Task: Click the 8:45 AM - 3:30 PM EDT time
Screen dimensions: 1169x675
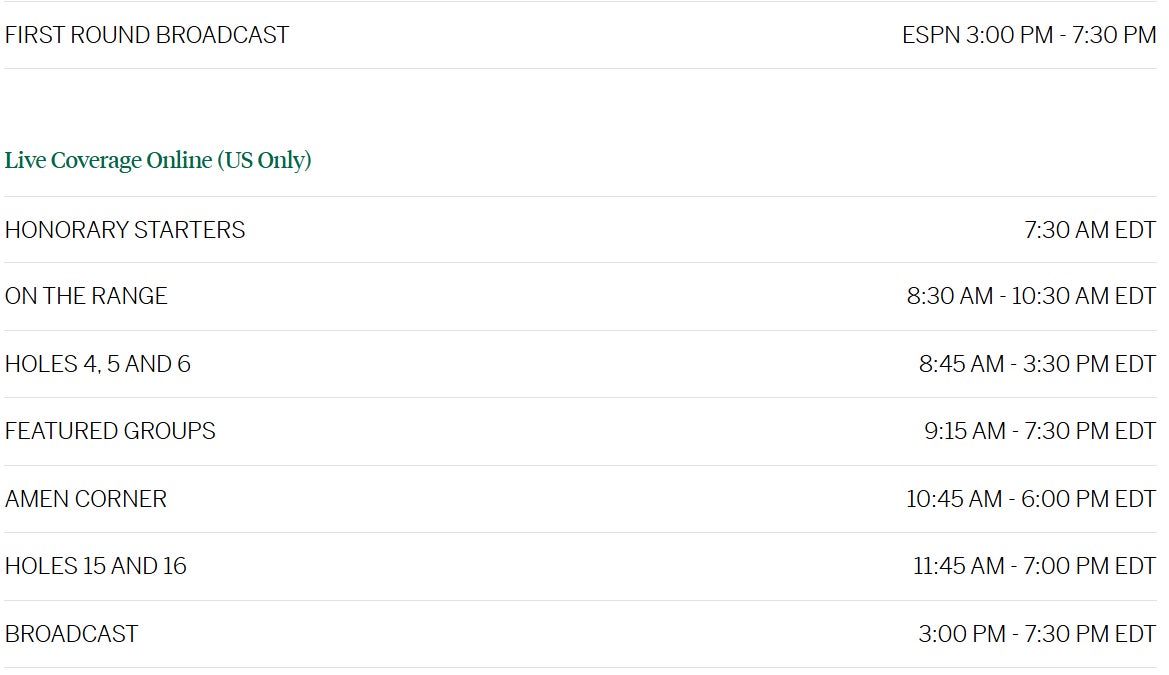Action: 1037,364
